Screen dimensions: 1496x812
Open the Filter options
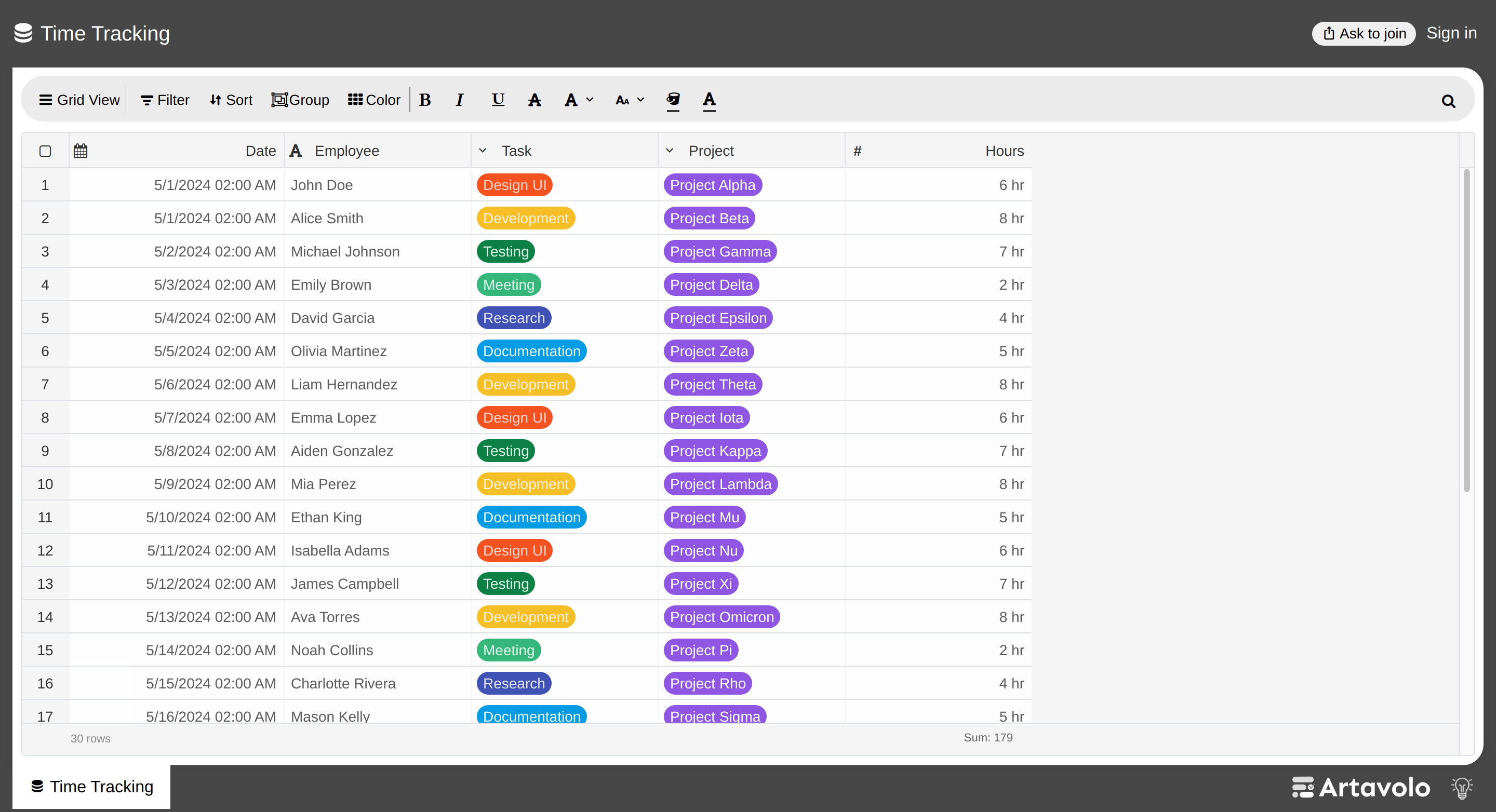pyautogui.click(x=165, y=100)
